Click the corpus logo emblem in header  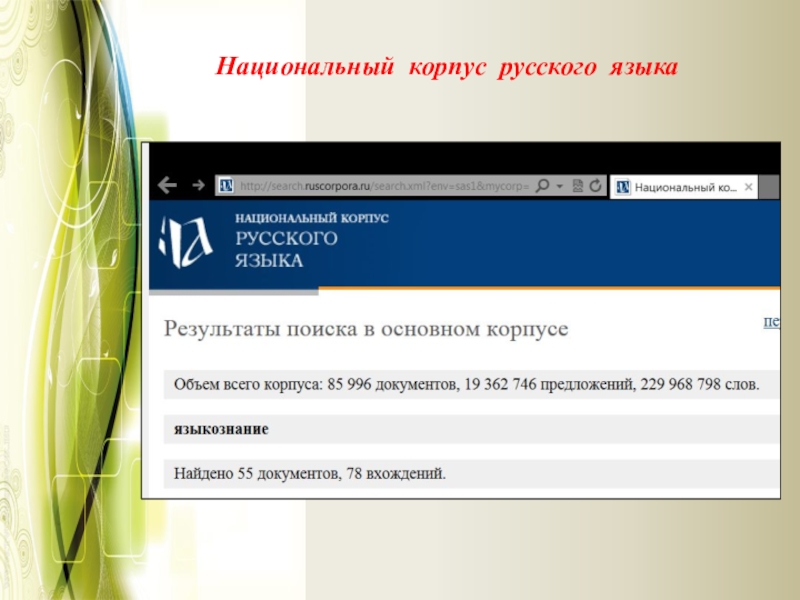(185, 241)
